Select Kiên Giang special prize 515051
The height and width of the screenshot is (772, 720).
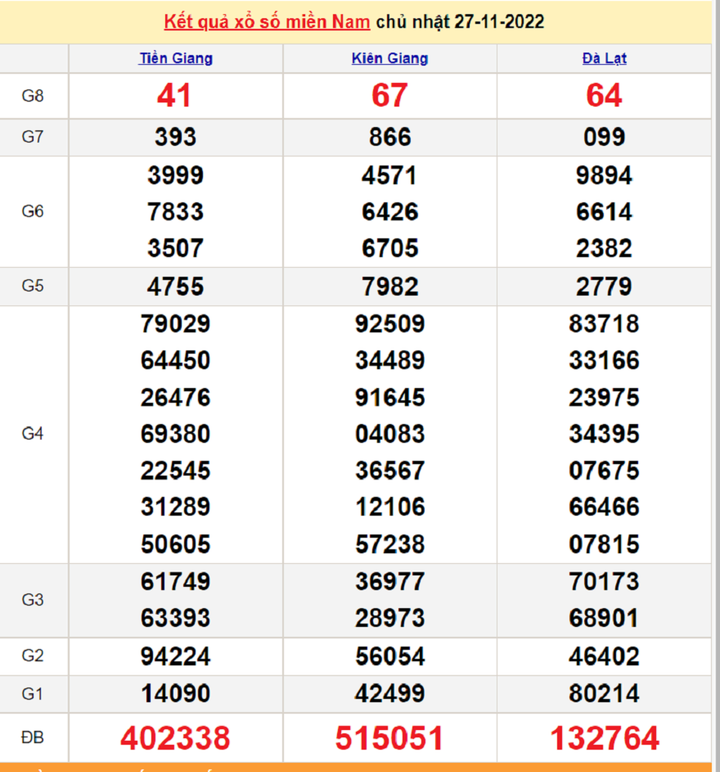(389, 738)
